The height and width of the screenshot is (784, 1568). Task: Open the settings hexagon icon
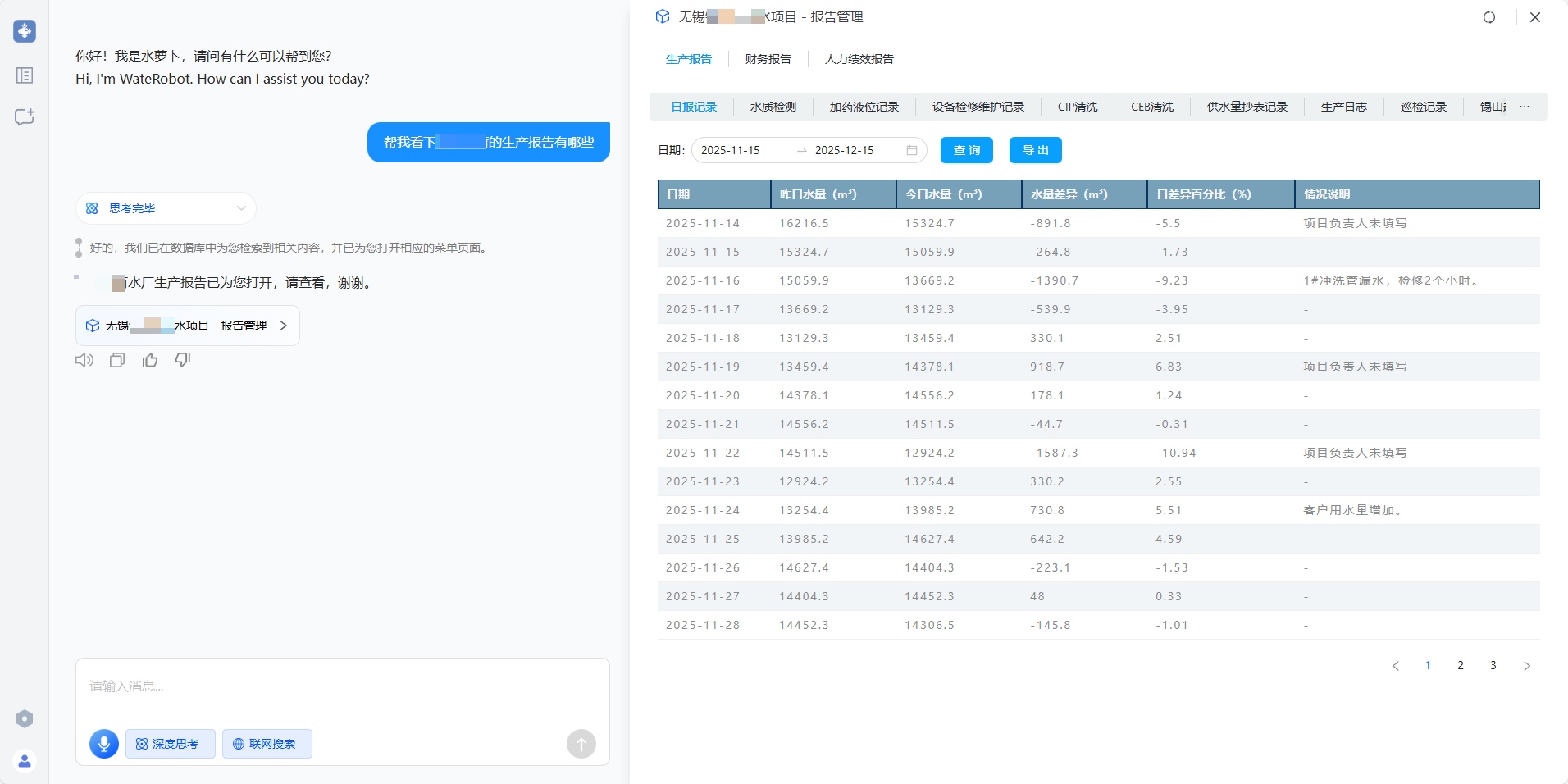(25, 719)
